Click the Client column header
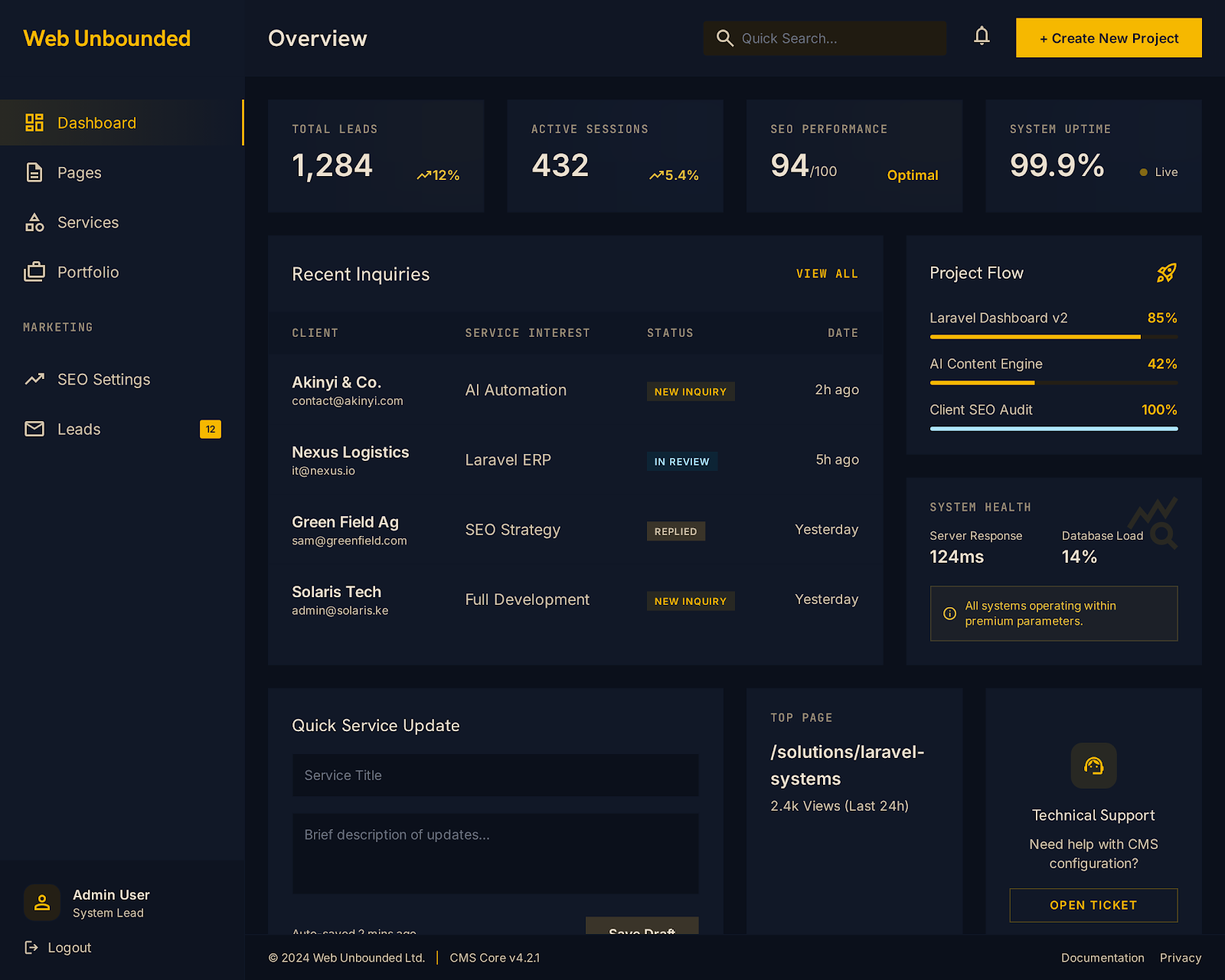 tap(315, 333)
